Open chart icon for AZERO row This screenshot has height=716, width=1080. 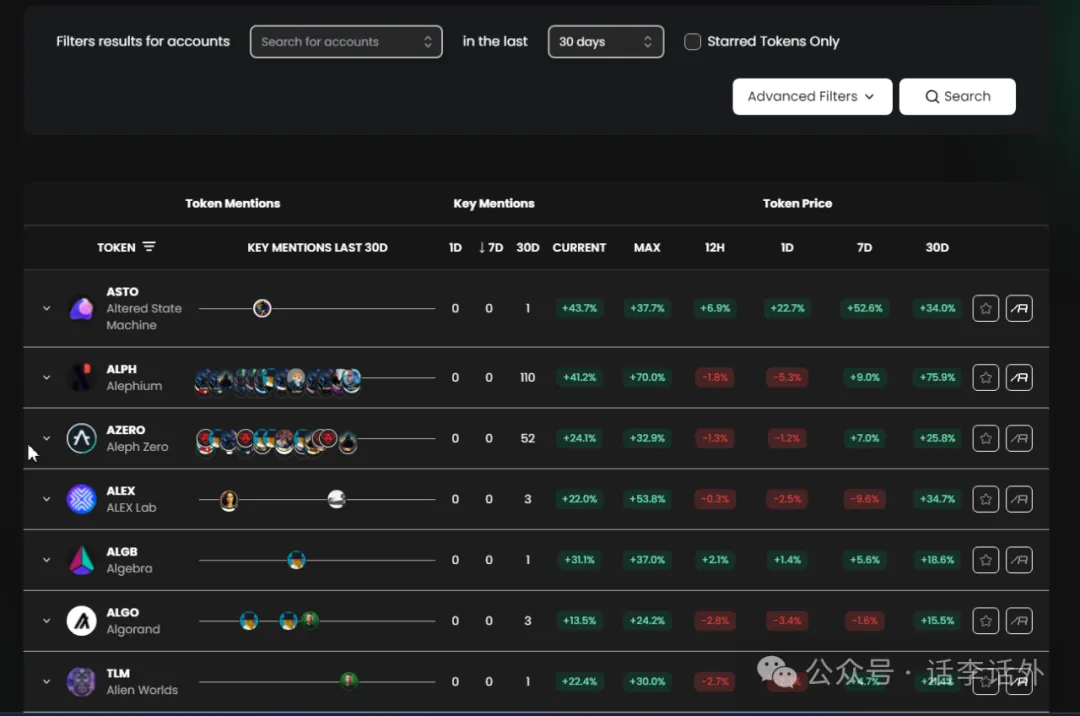coord(1019,439)
